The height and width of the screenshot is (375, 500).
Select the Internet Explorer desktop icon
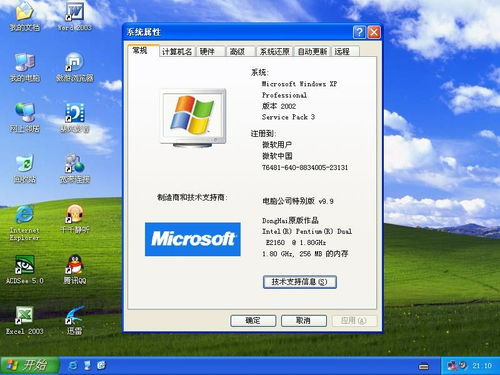click(24, 223)
